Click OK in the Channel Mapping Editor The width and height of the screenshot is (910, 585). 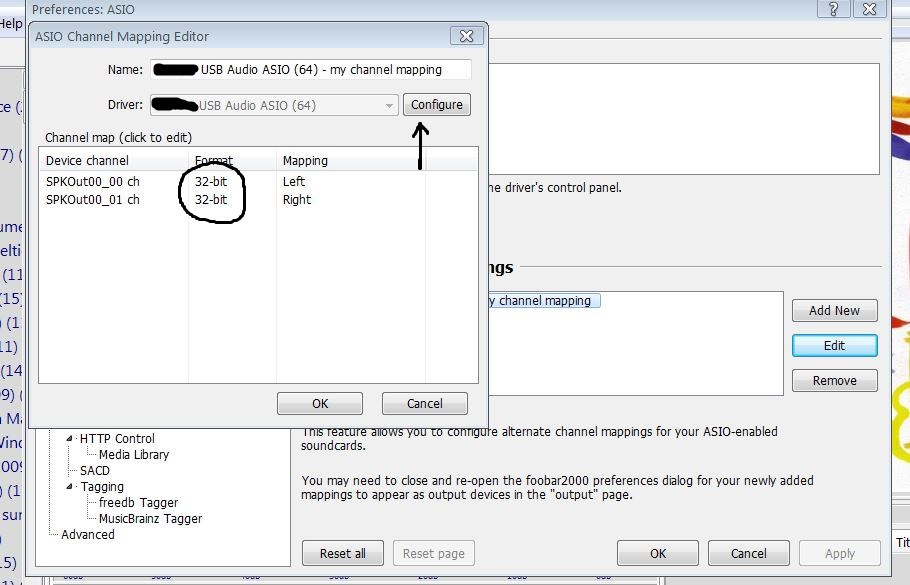click(x=320, y=403)
